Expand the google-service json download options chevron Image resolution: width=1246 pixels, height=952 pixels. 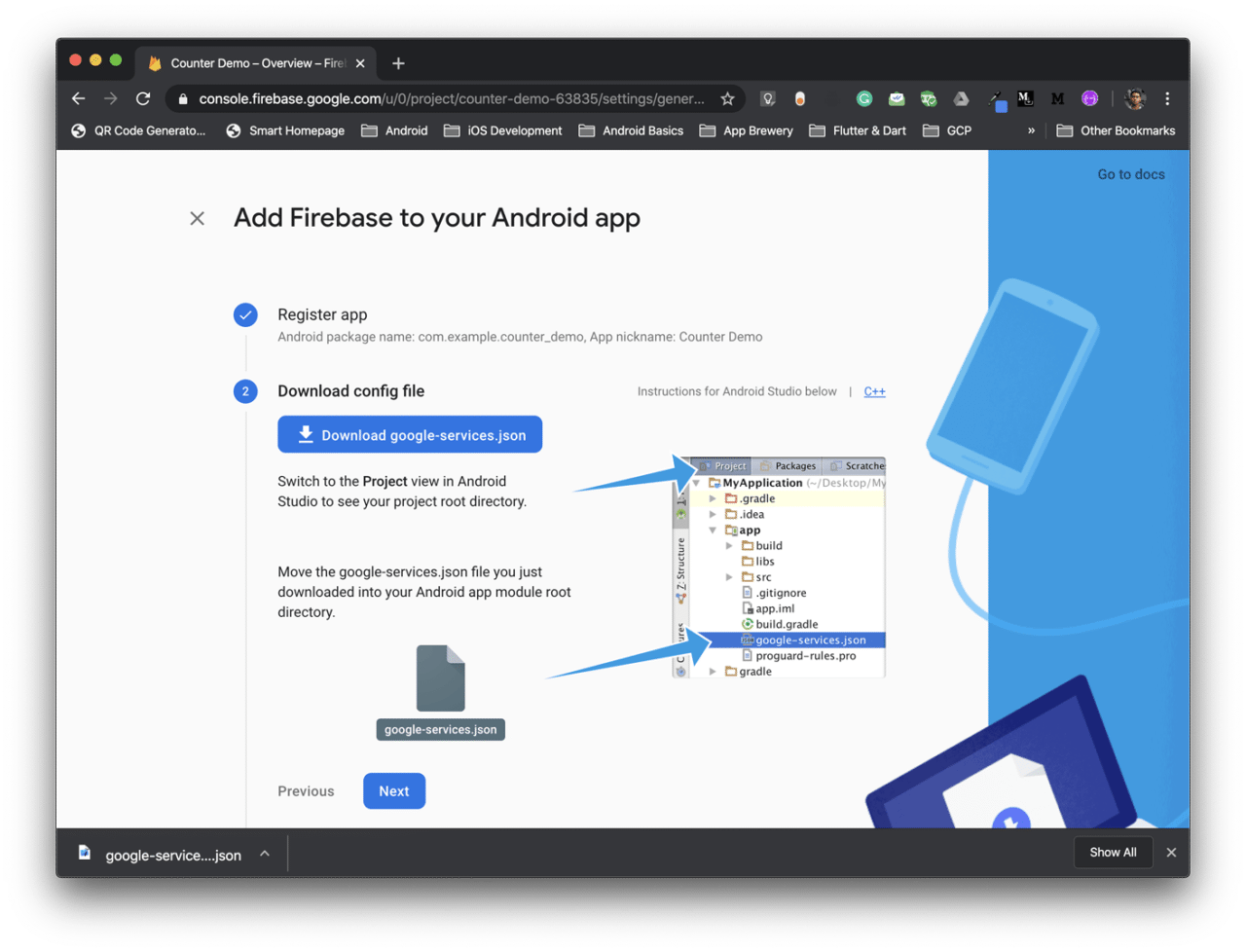click(265, 854)
